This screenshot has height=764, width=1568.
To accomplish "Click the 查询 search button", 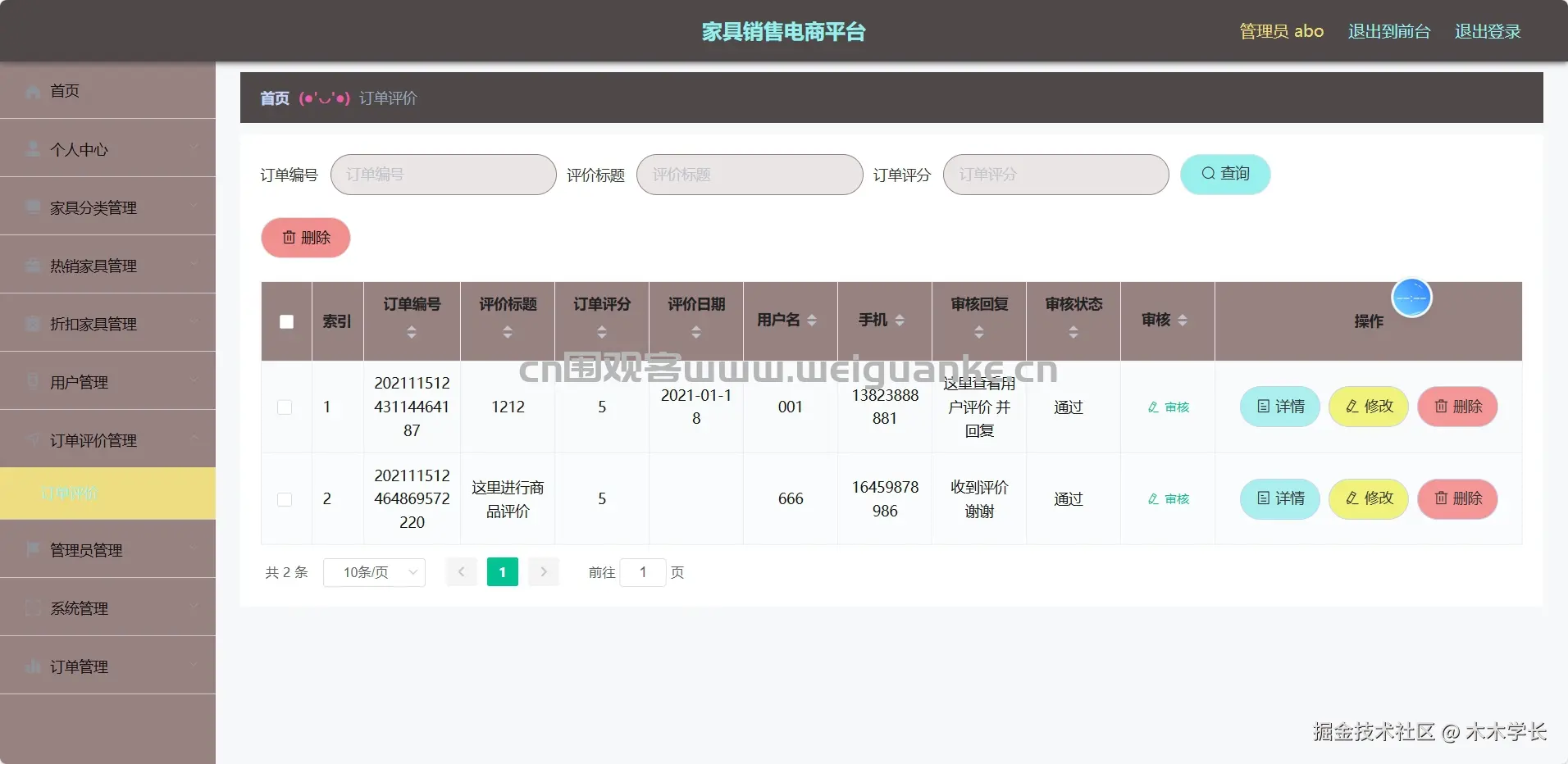I will pos(1225,174).
